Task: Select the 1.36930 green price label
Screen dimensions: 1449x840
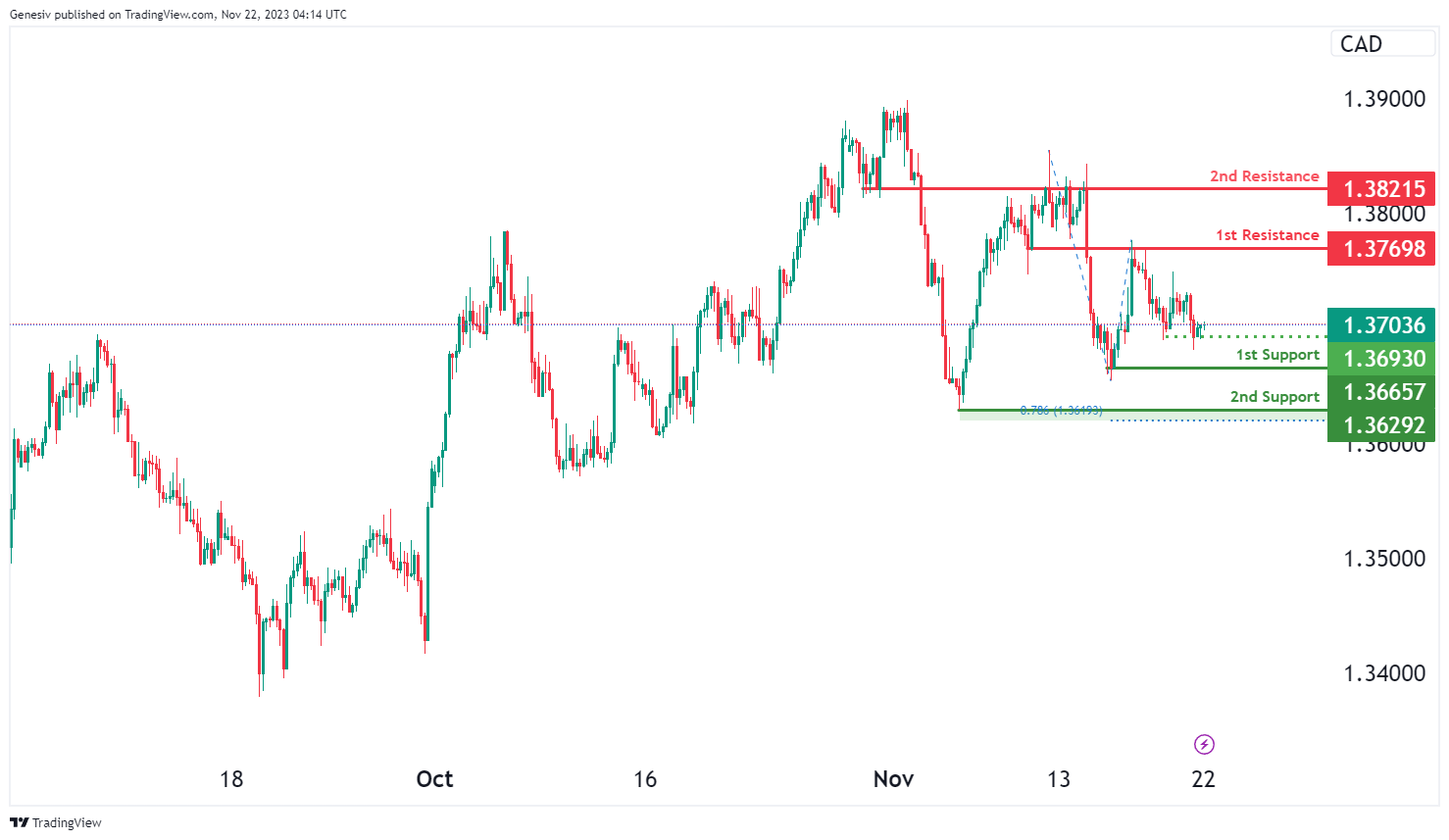Action: click(x=1382, y=359)
